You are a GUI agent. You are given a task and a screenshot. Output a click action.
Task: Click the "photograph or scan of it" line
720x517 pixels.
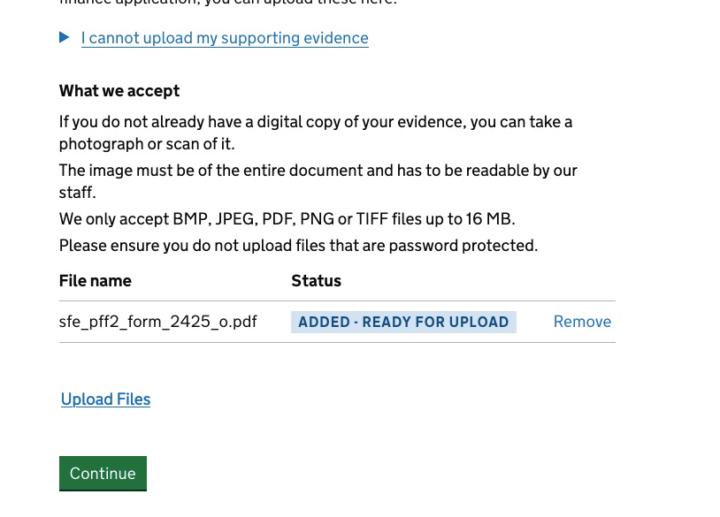146,143
